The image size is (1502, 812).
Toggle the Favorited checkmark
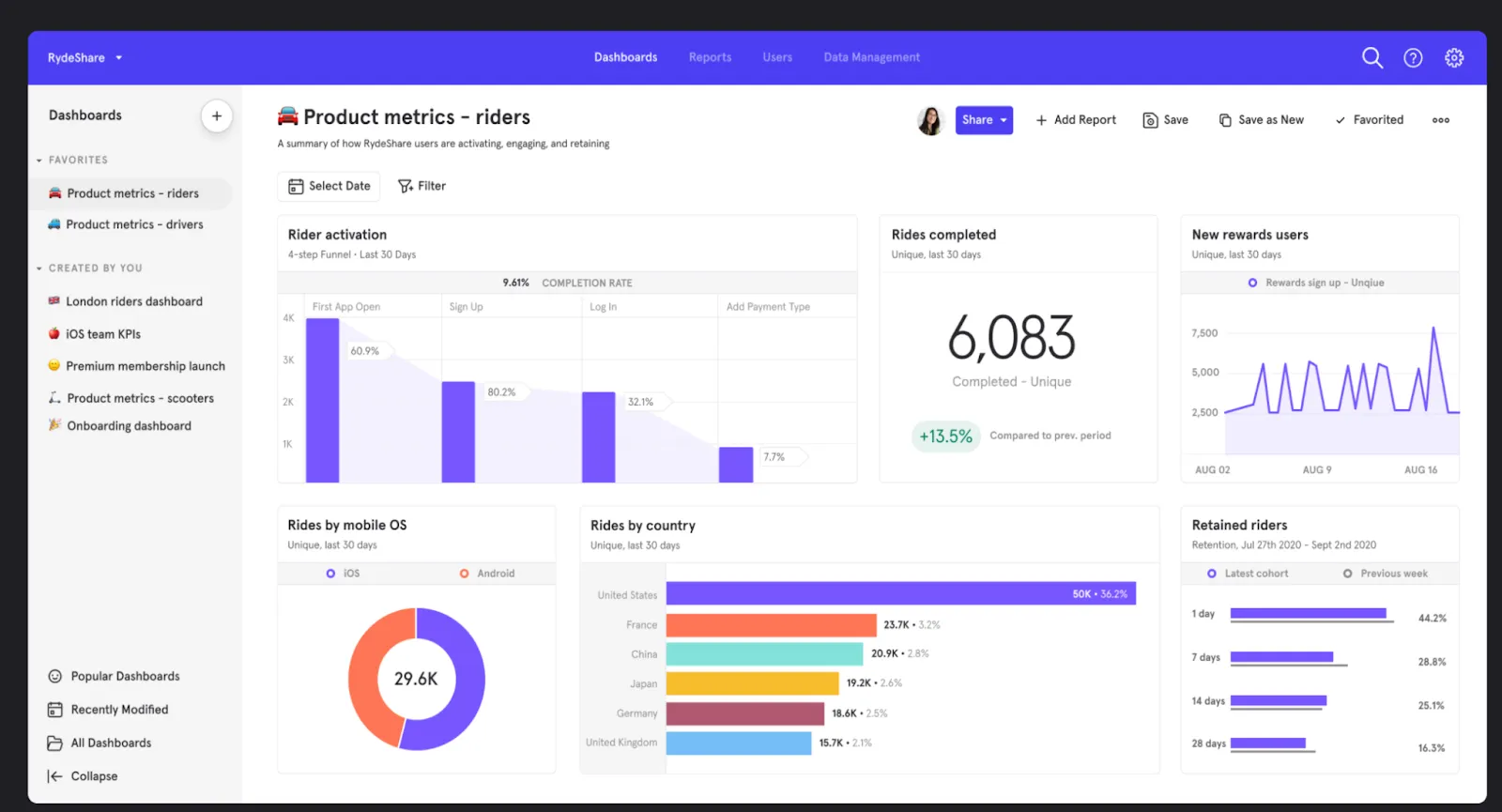(x=1341, y=120)
